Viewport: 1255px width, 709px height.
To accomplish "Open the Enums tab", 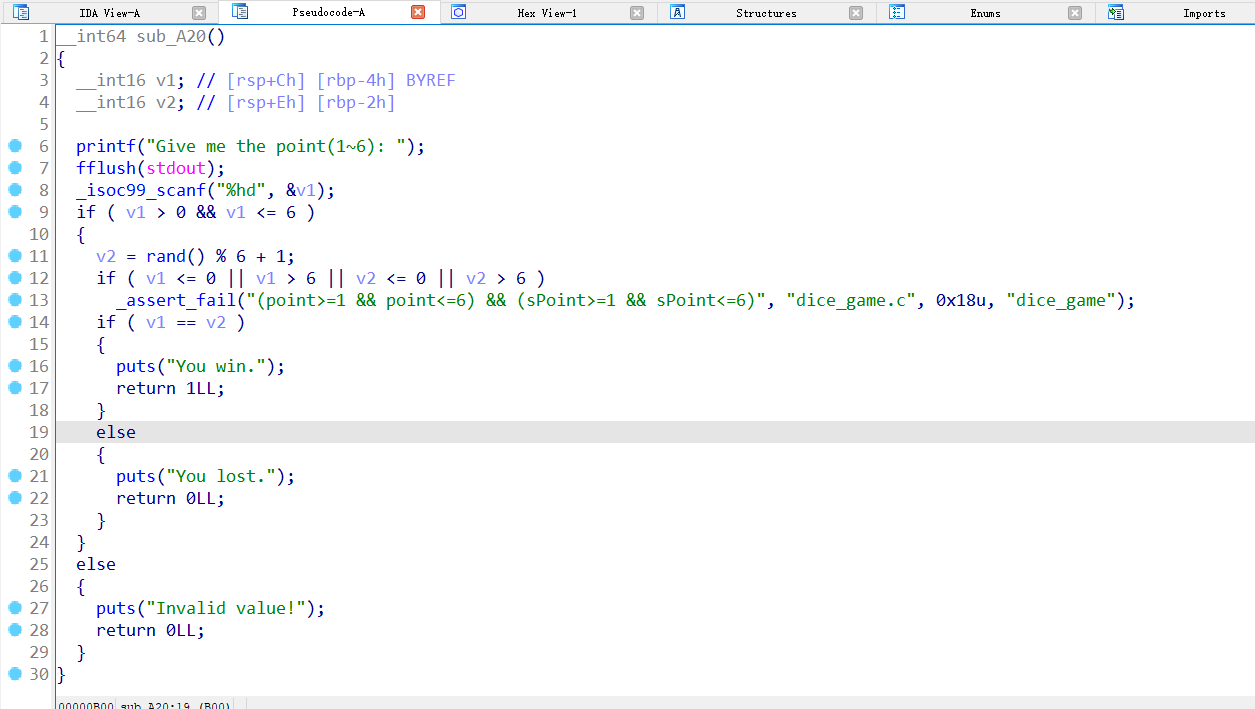I will 985,13.
